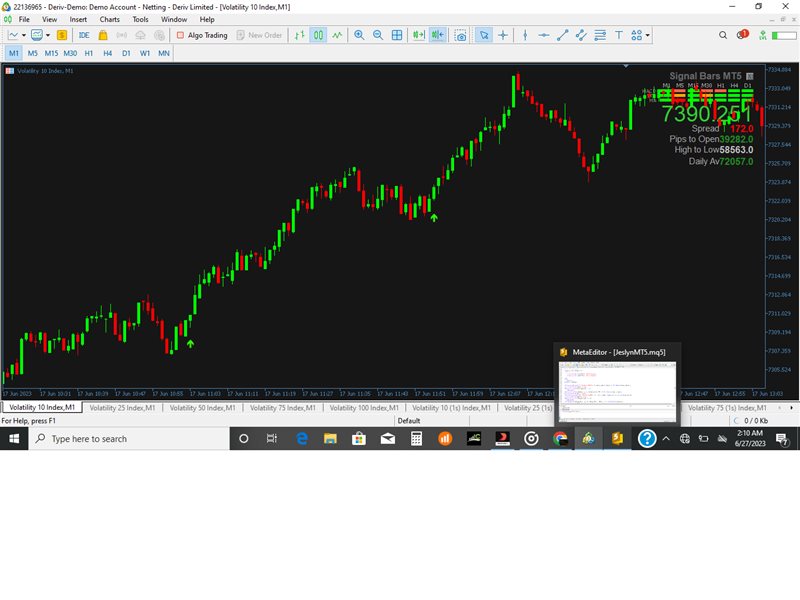This screenshot has height=600, width=800.
Task: Toggle chart shift from right edge
Action: pos(438,35)
